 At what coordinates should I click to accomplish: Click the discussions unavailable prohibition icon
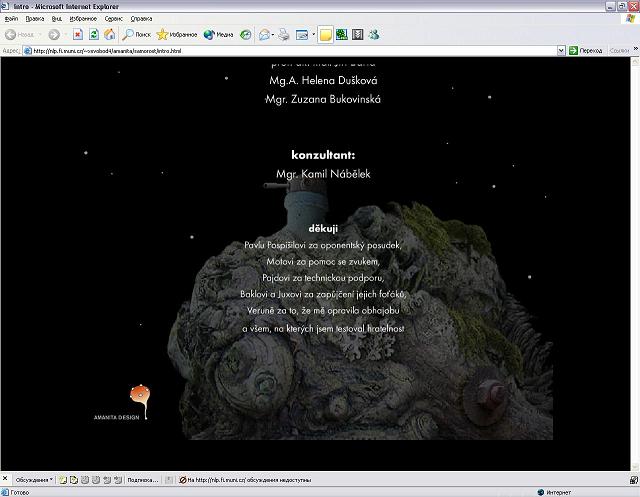(x=183, y=480)
